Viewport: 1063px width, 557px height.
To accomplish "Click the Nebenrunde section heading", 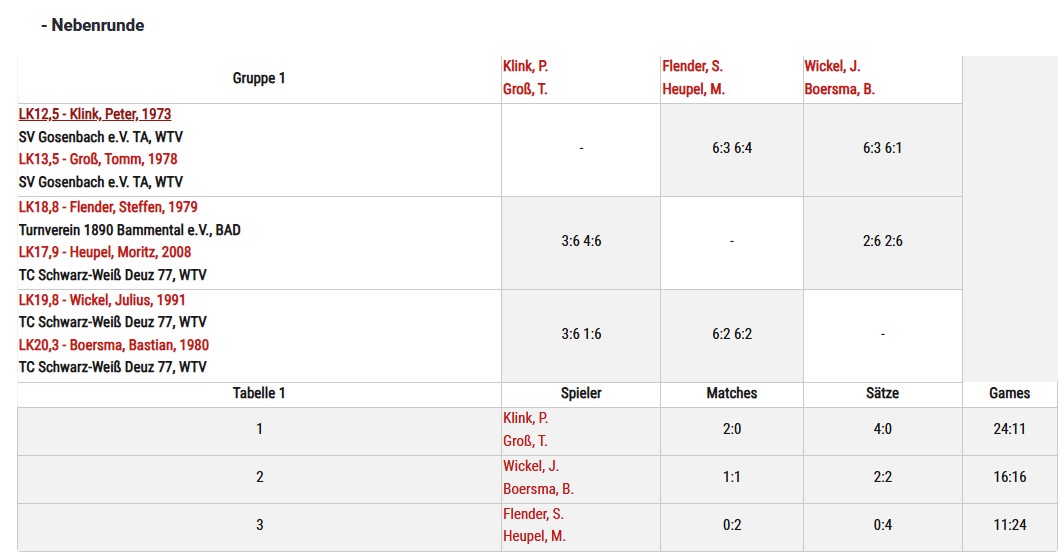I will (93, 25).
